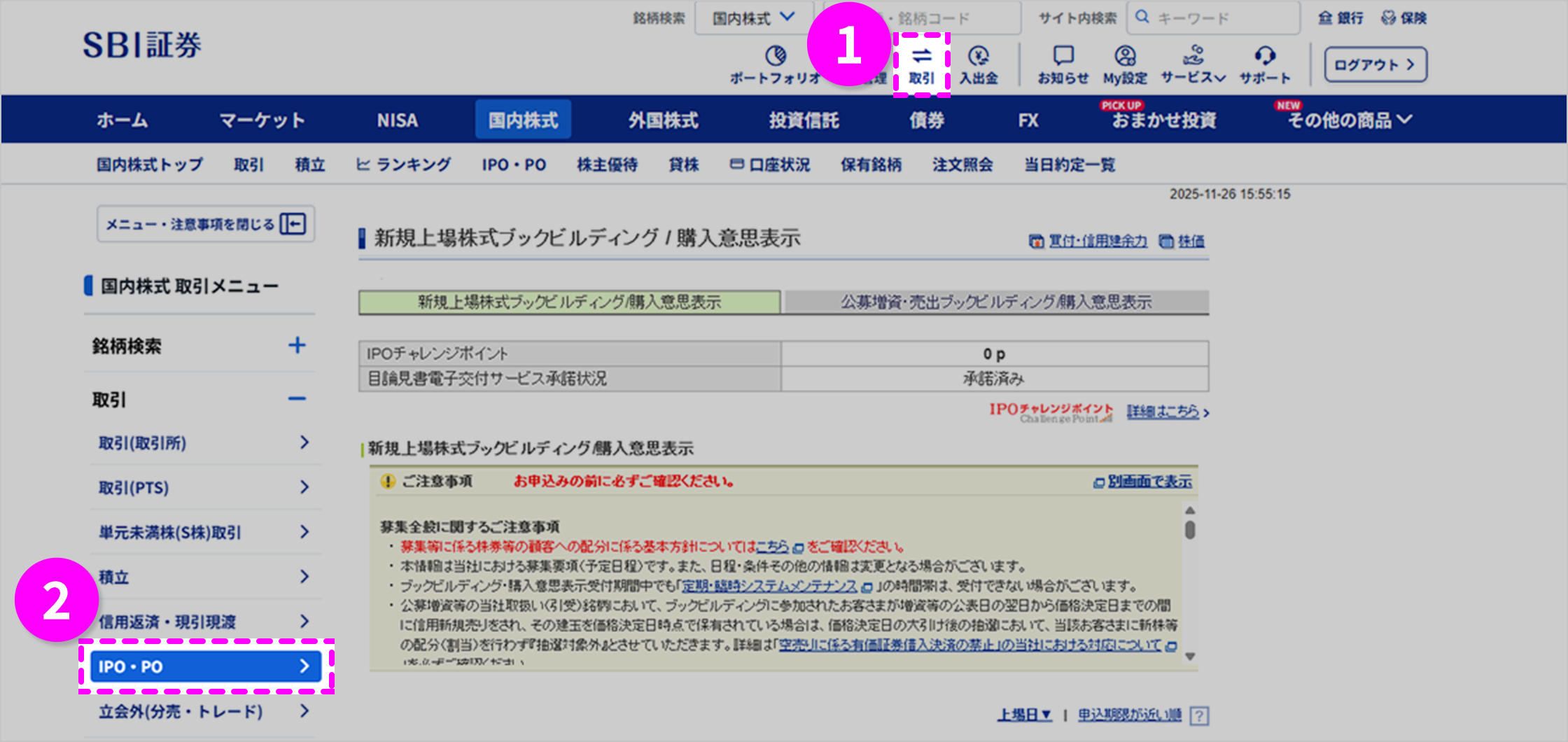
Task: Open the 詳細はこちら IPO challenge point link
Action: [1163, 412]
